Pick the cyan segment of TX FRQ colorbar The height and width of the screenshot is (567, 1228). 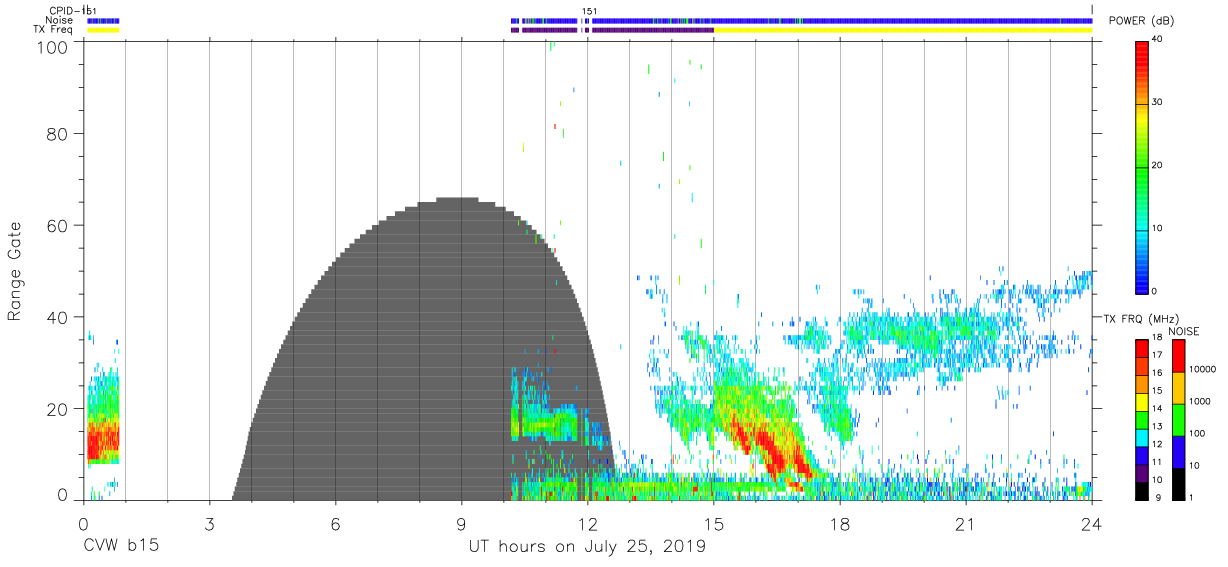click(x=1141, y=436)
